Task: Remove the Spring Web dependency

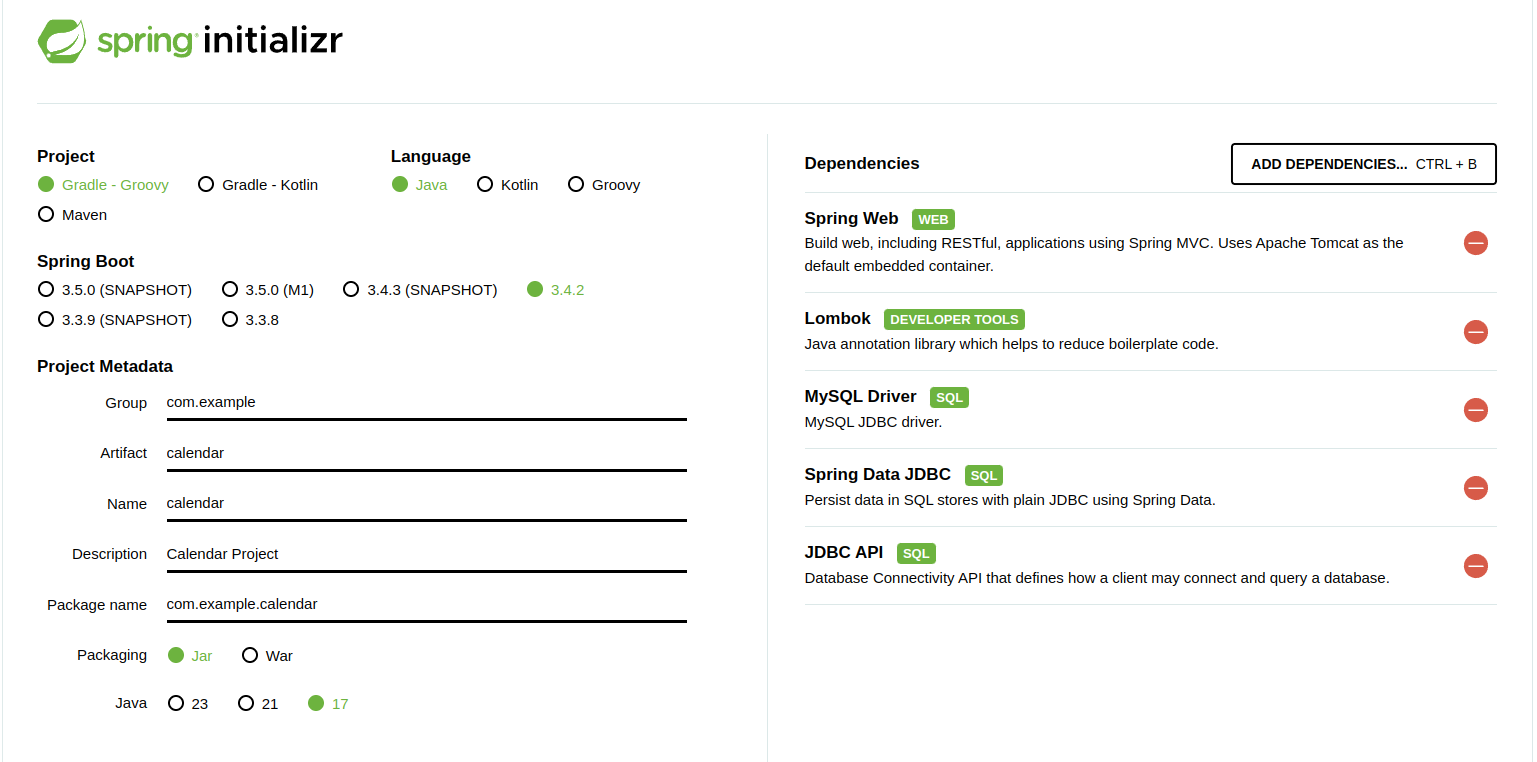Action: [1475, 243]
